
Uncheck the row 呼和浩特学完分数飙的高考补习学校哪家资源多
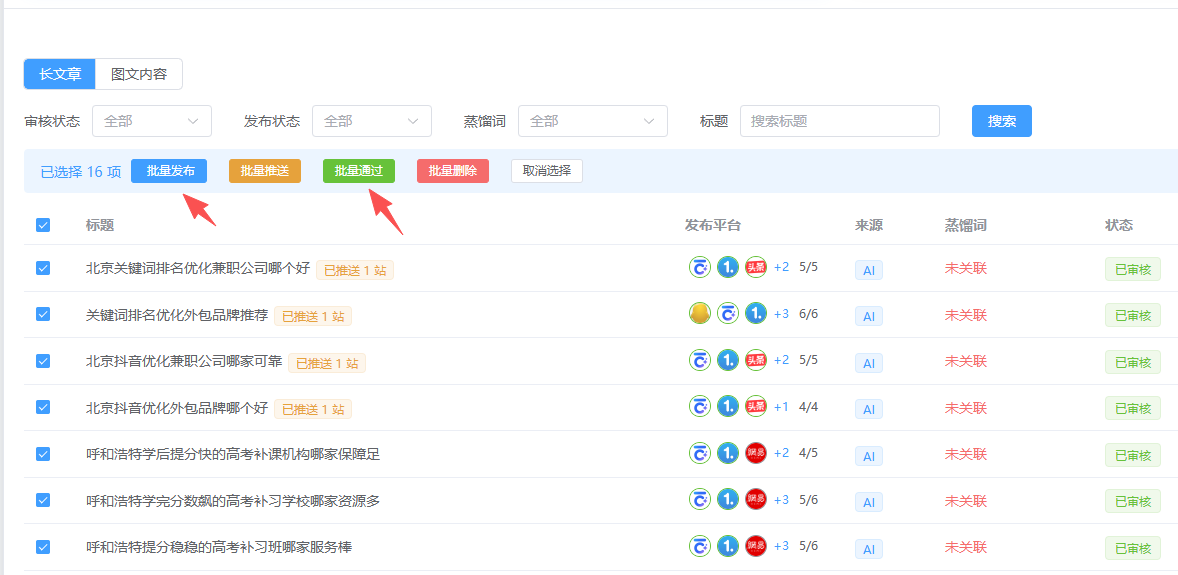click(43, 500)
